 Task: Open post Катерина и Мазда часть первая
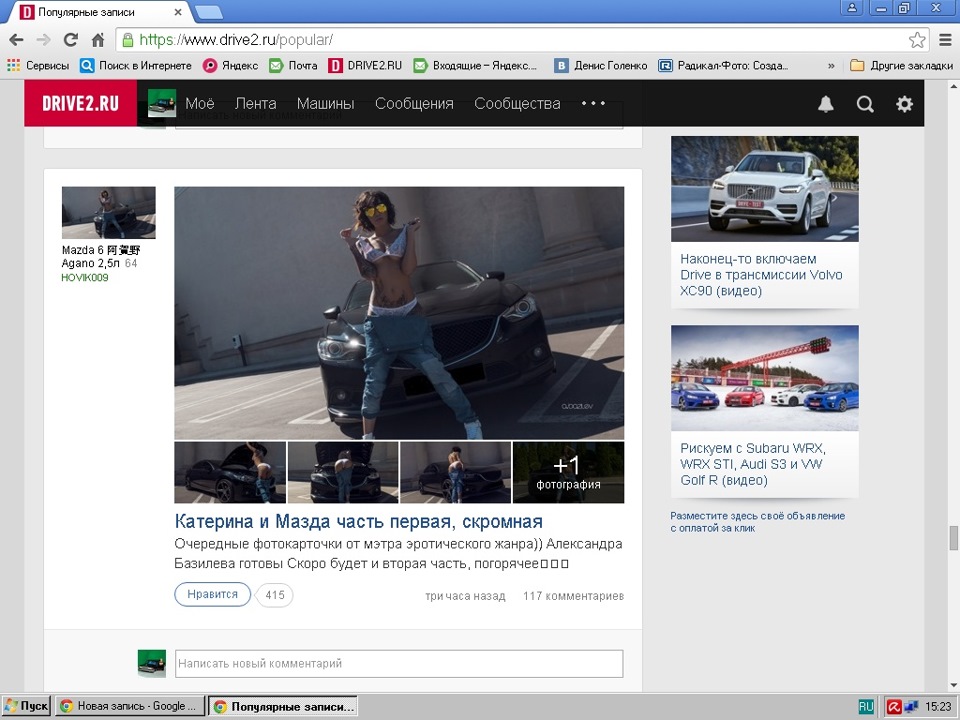[x=359, y=521]
